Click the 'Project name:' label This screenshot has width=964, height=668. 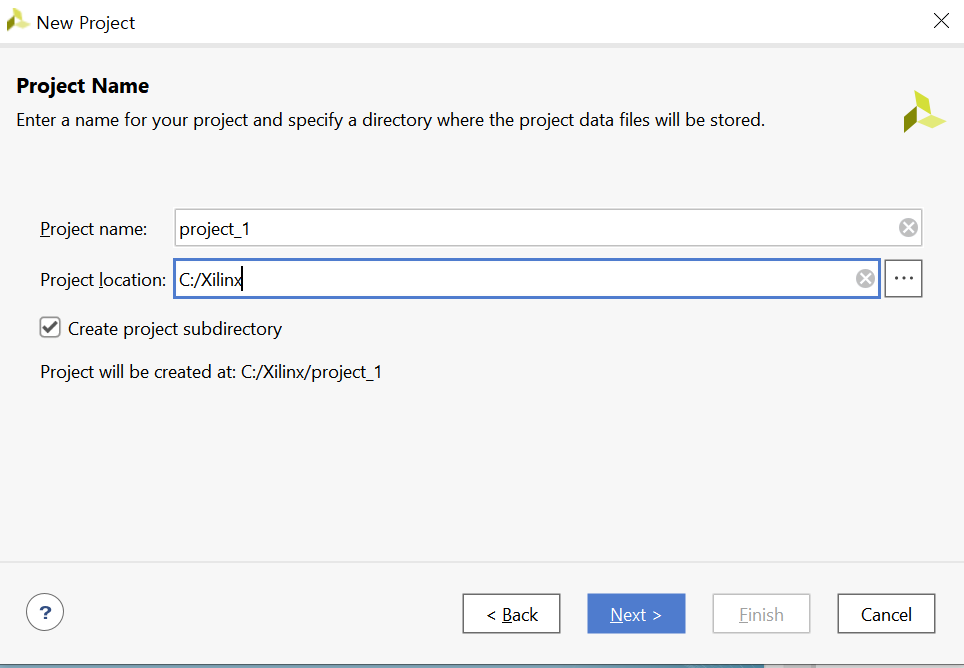(93, 229)
